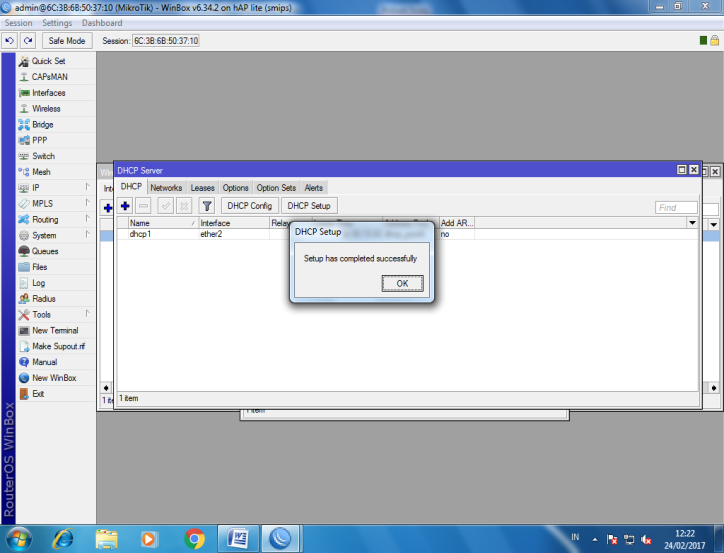Sort by the Name column header

[163, 223]
